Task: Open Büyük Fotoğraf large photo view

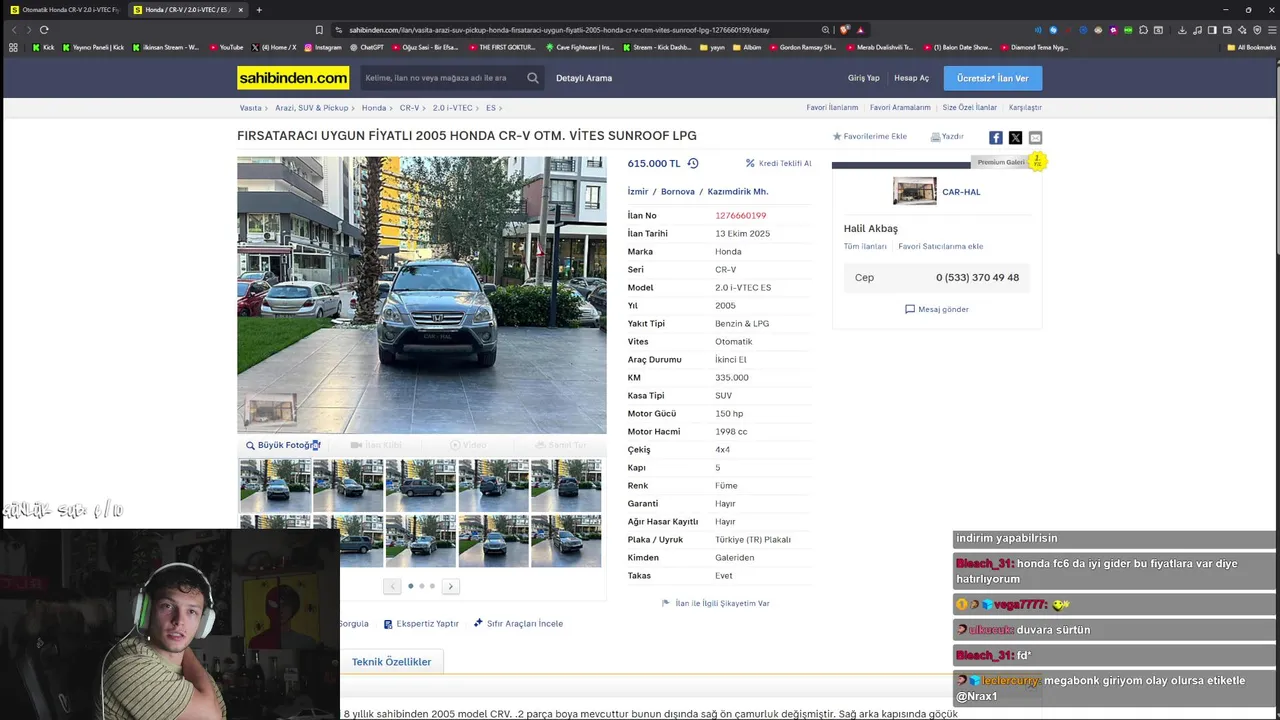Action: pyautogui.click(x=283, y=445)
